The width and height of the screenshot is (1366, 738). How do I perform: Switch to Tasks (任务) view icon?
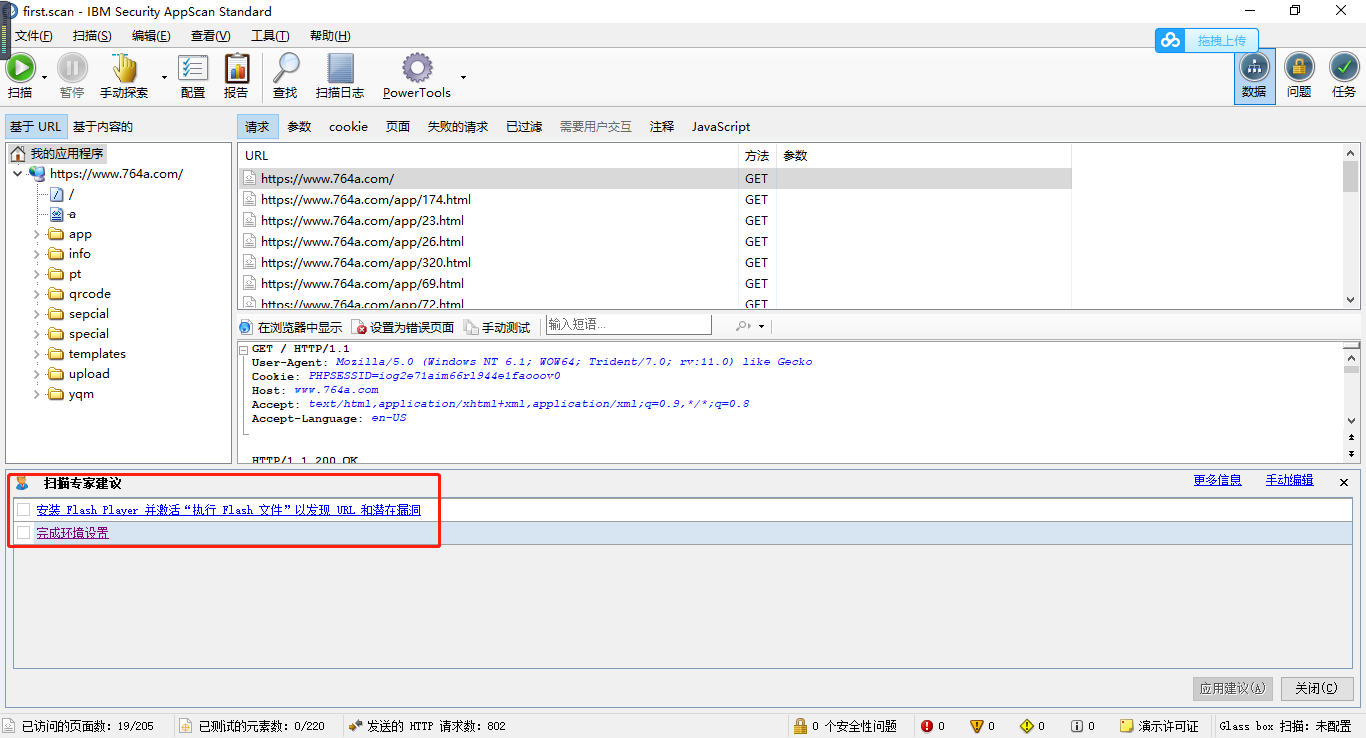coord(1344,68)
